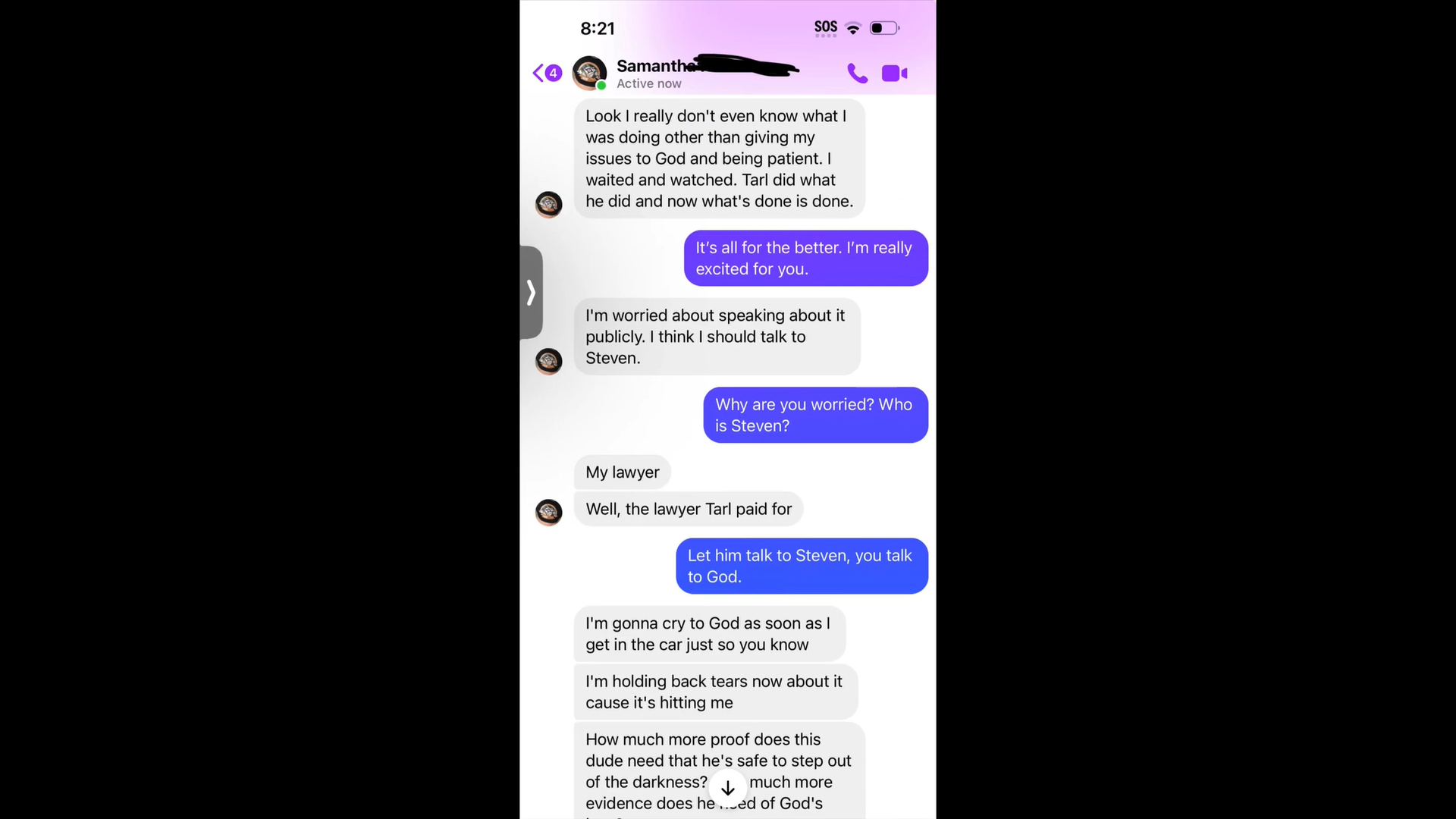
Task: Tap avatar beside 'what's done is done' message
Action: point(549,204)
